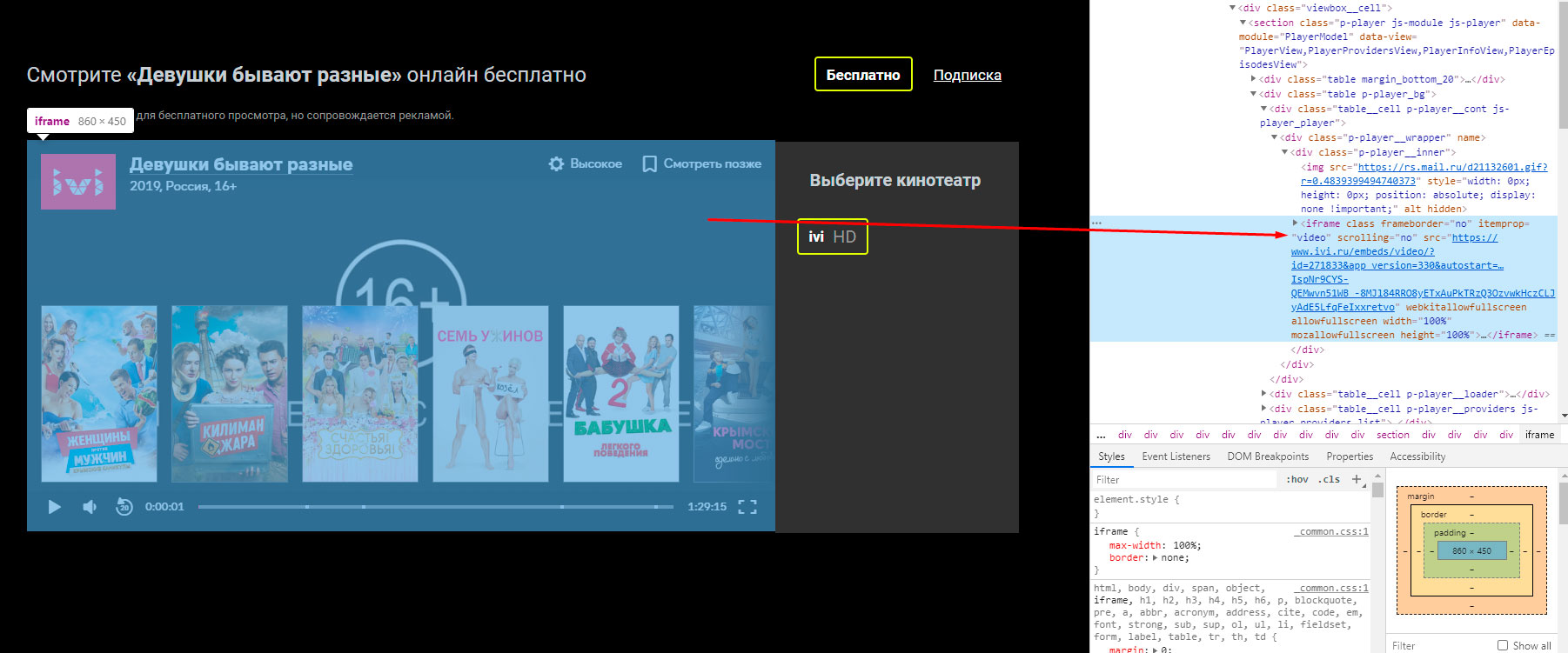
Task: Click the three dots beside the iframe row
Action: (x=1096, y=223)
